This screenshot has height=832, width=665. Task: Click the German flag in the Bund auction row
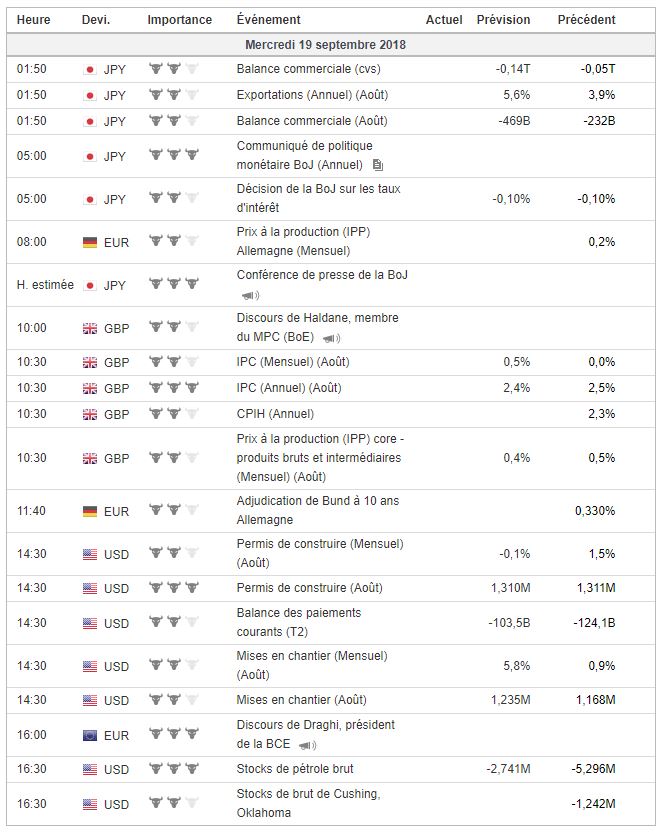click(x=90, y=511)
